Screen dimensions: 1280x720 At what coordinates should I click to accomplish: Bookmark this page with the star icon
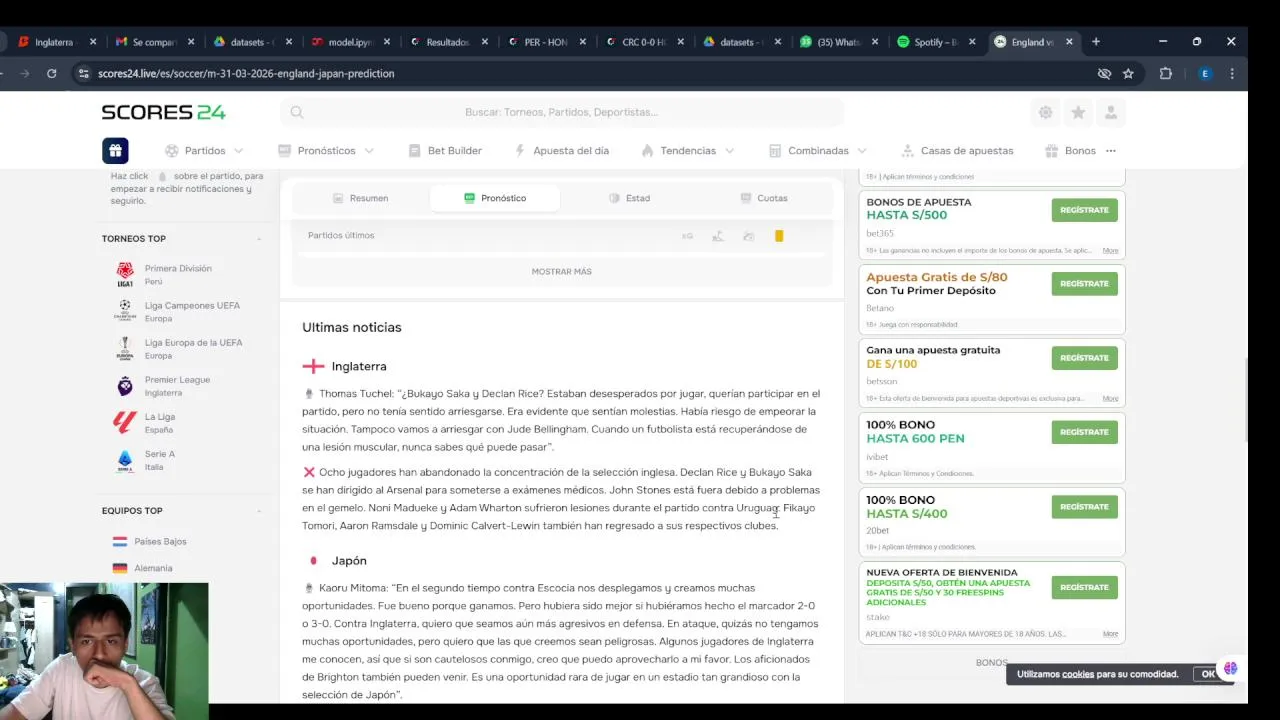pos(1128,73)
